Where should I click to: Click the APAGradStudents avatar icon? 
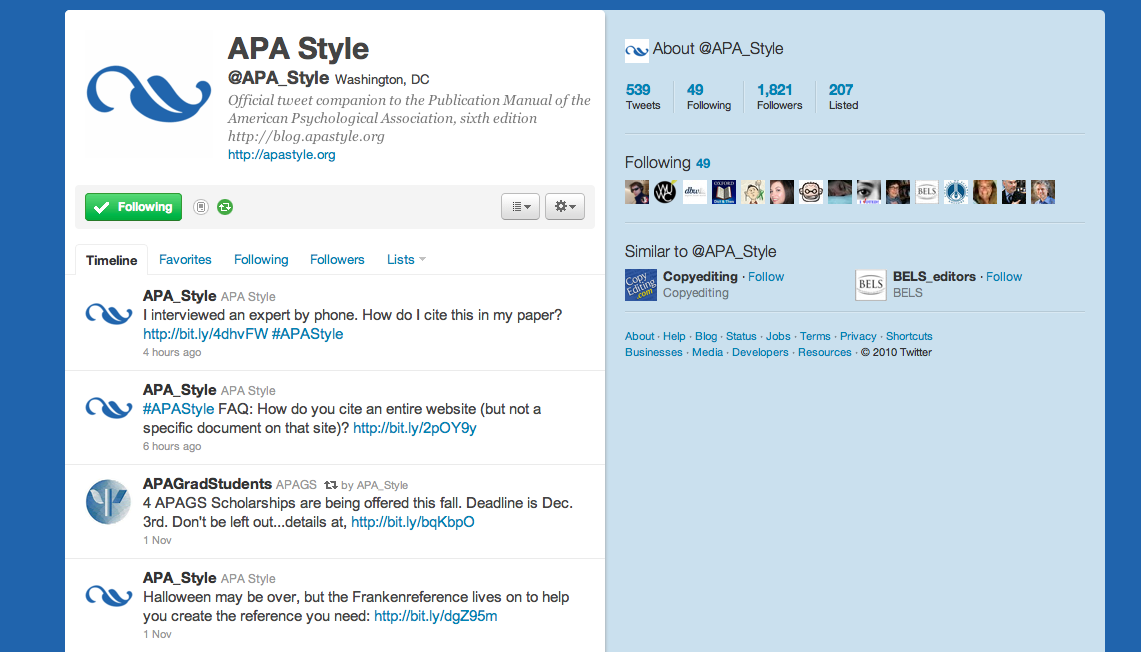[x=108, y=501]
